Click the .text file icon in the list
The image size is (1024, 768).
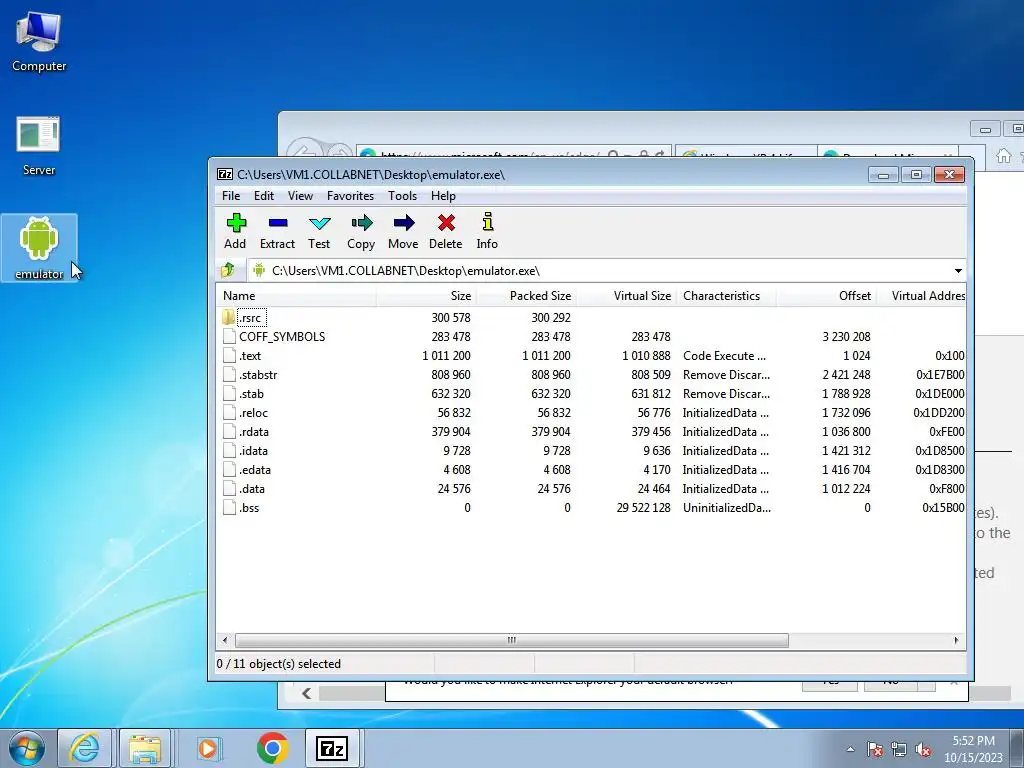coord(229,355)
